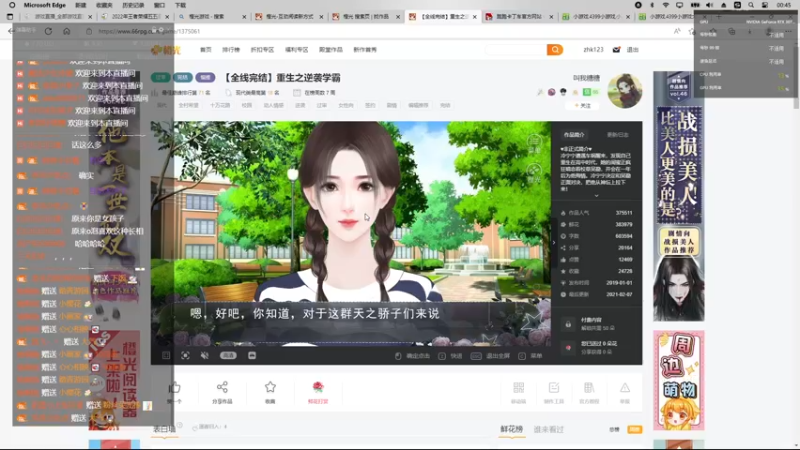Image resolution: width=800 pixels, height=450 pixels.
Task: Click the site logo in header
Action: coord(166,49)
